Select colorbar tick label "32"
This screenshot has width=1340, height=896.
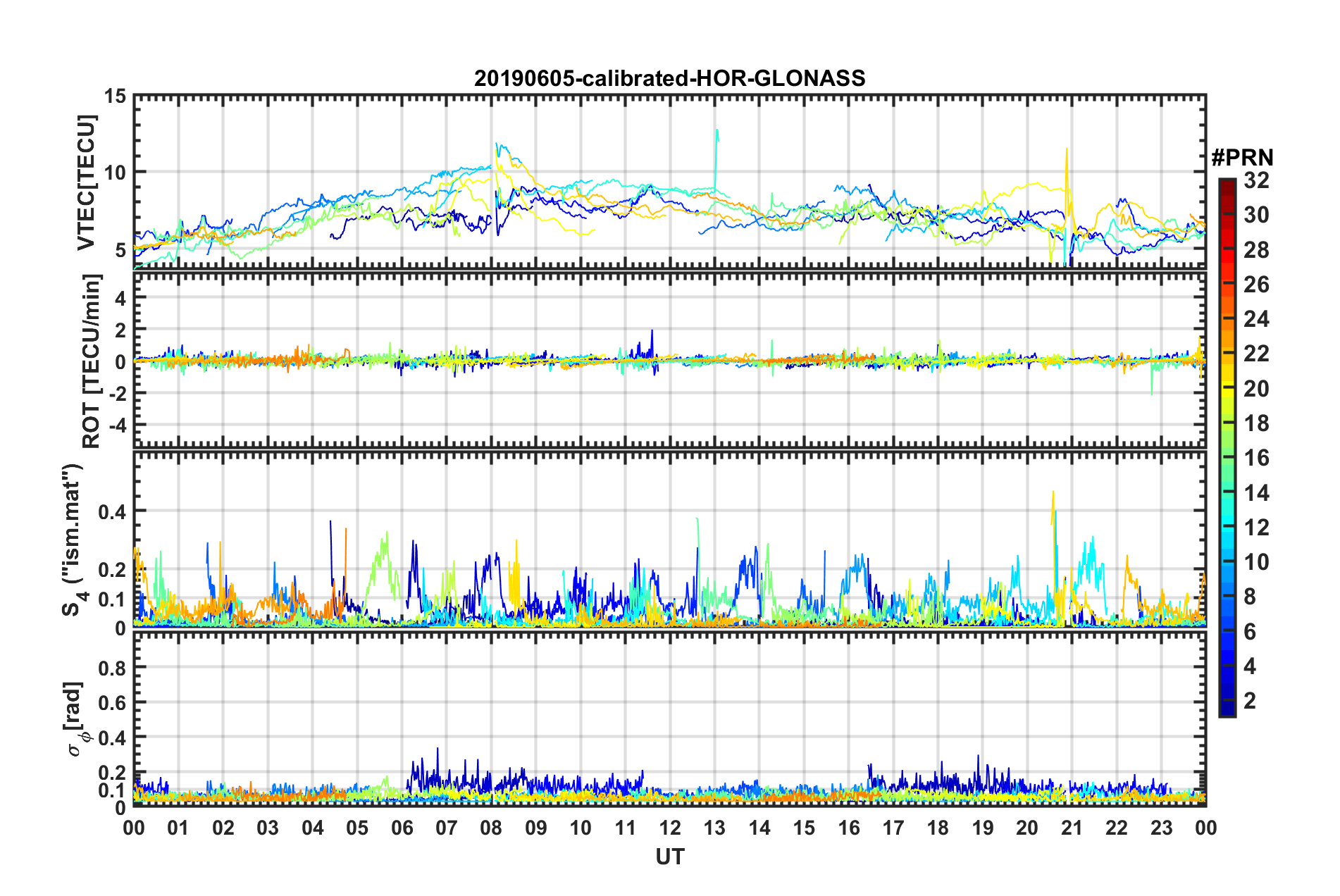[x=1256, y=180]
